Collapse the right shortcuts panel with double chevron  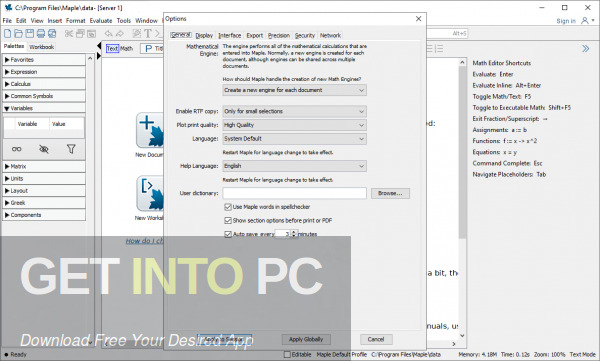585,49
